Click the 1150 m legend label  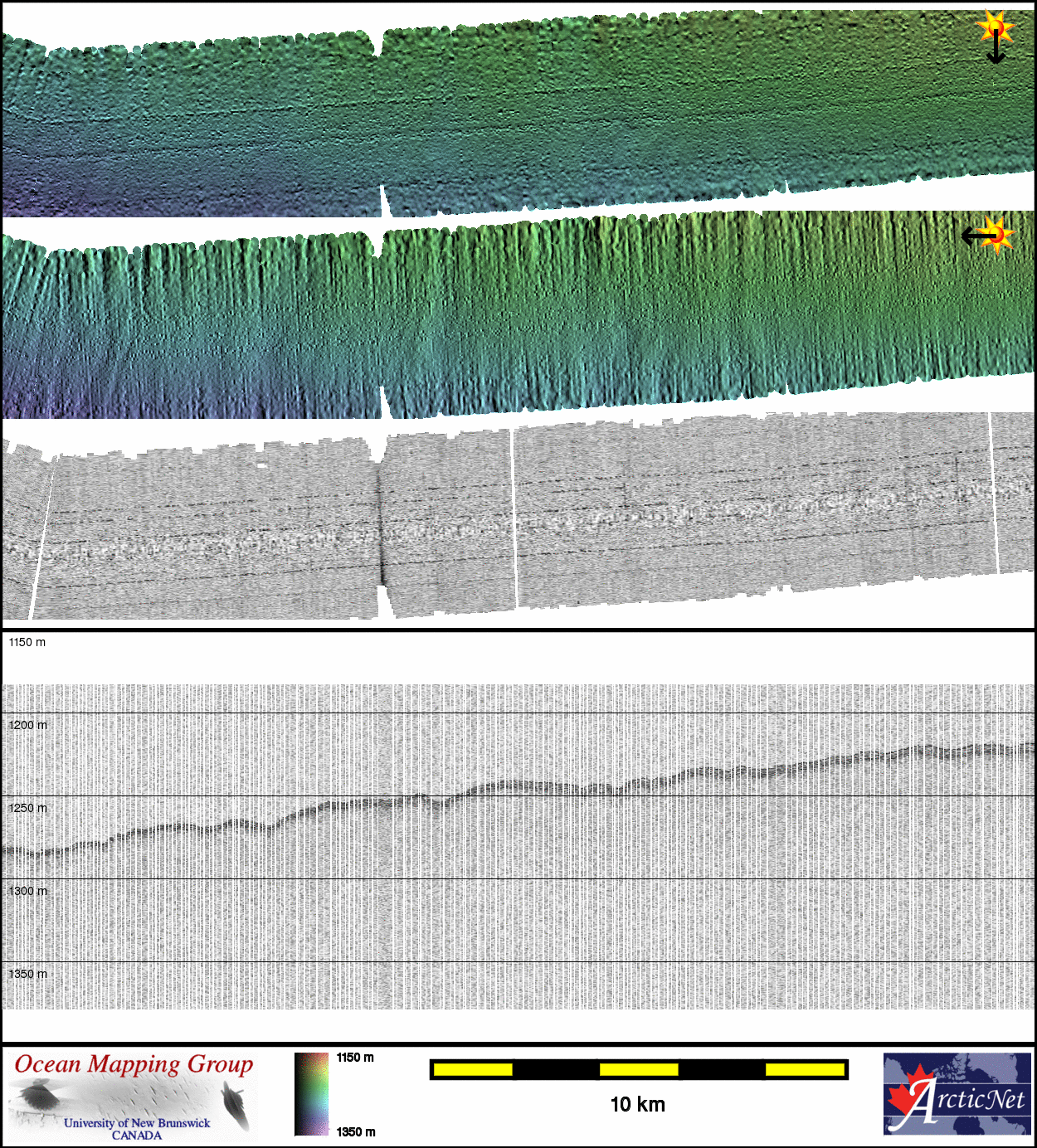click(x=355, y=1058)
